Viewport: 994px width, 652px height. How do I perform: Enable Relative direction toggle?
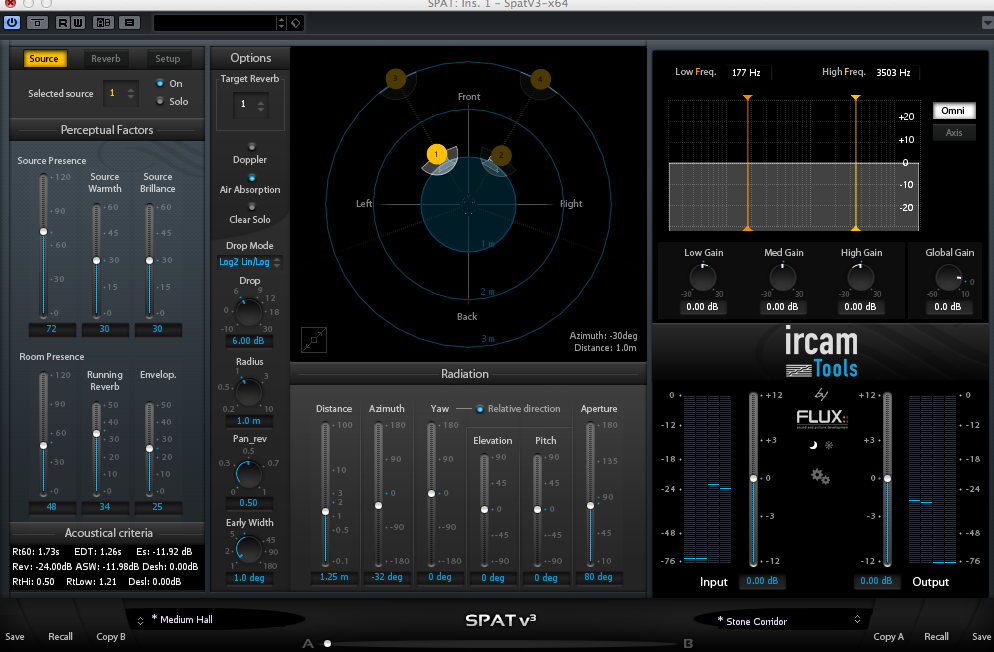(480, 409)
